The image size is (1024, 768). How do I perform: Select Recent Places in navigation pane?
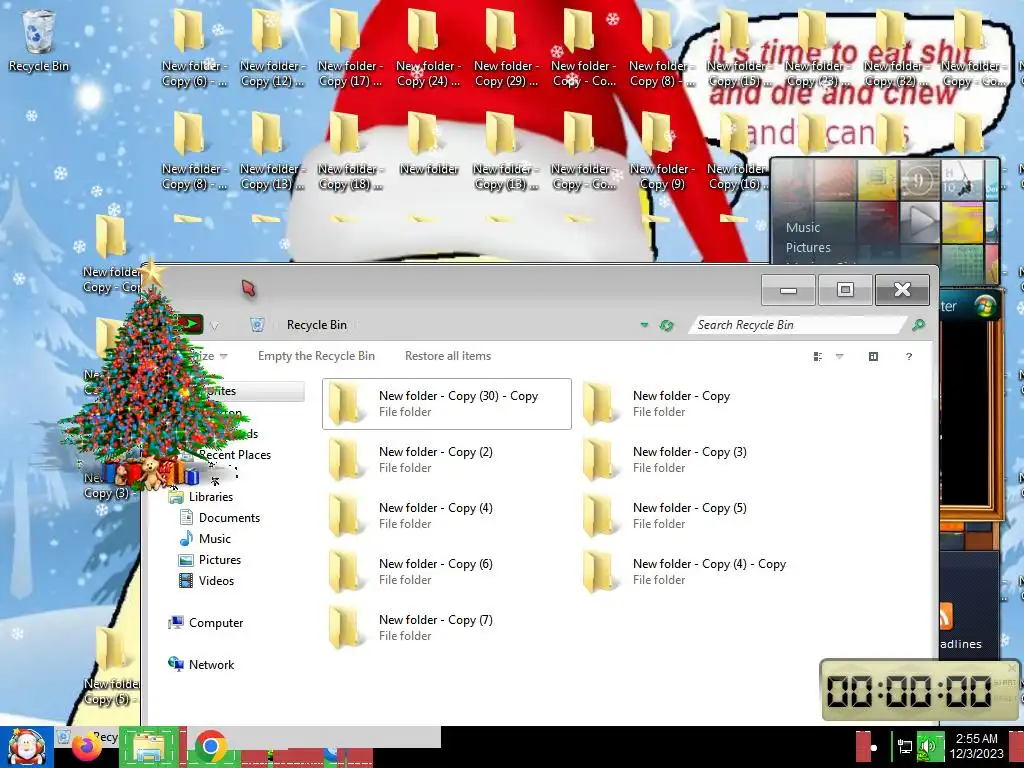[x=234, y=455]
